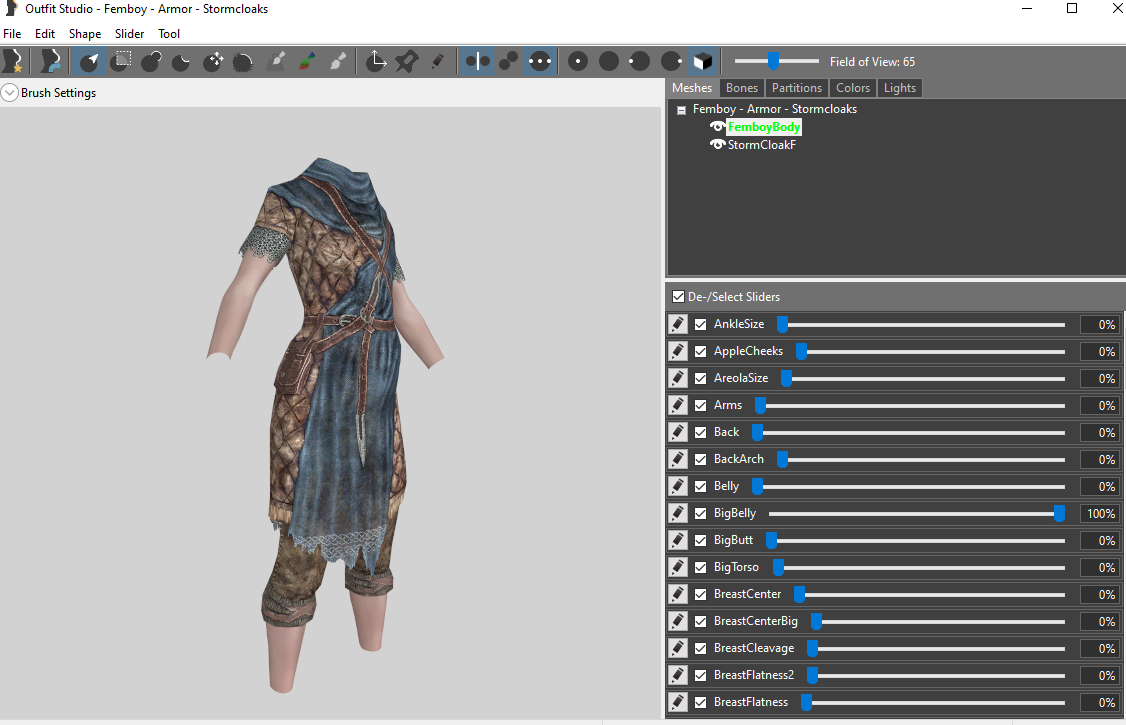
Task: Uncheck the Back slider checkbox
Action: click(701, 432)
